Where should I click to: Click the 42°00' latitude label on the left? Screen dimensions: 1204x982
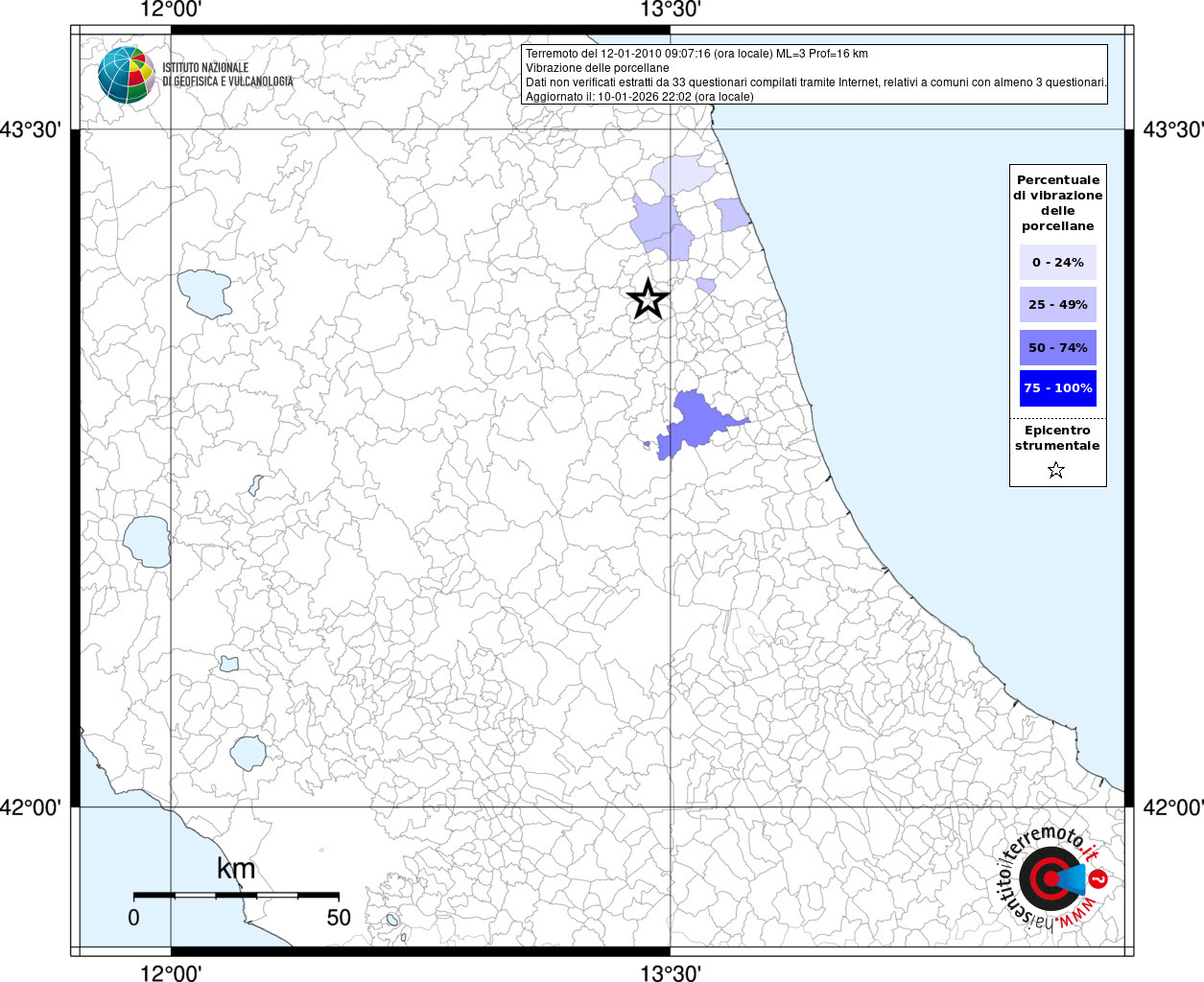(31, 807)
